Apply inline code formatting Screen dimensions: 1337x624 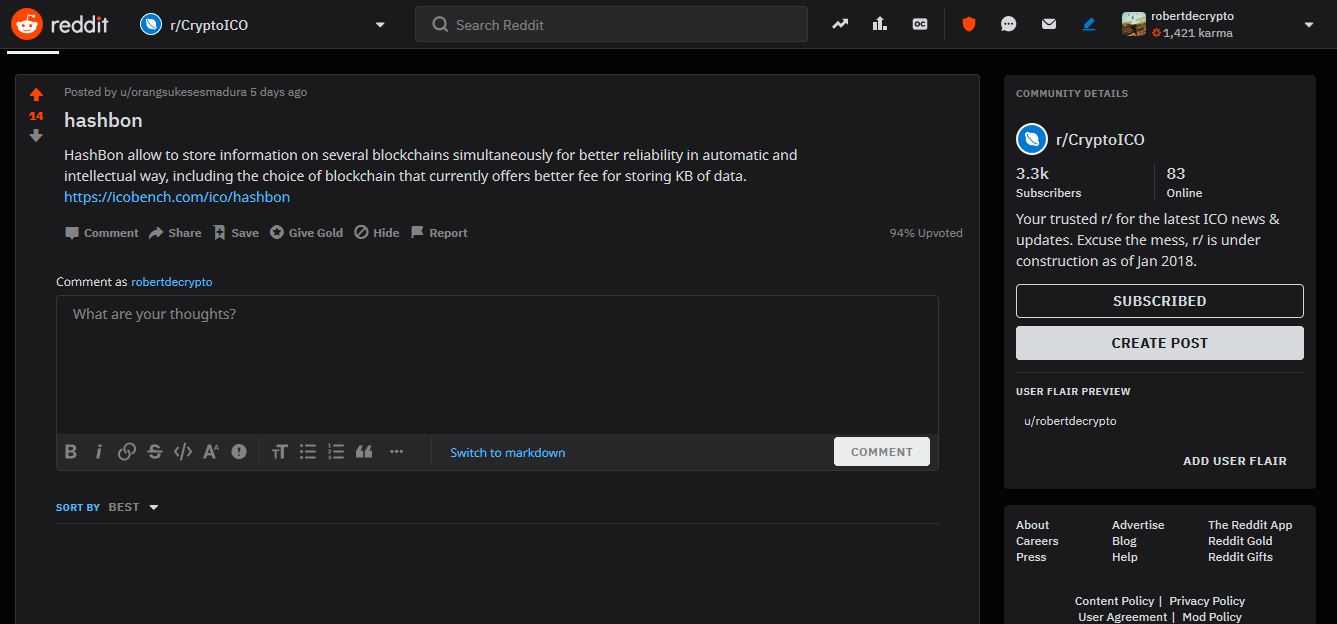coord(183,452)
